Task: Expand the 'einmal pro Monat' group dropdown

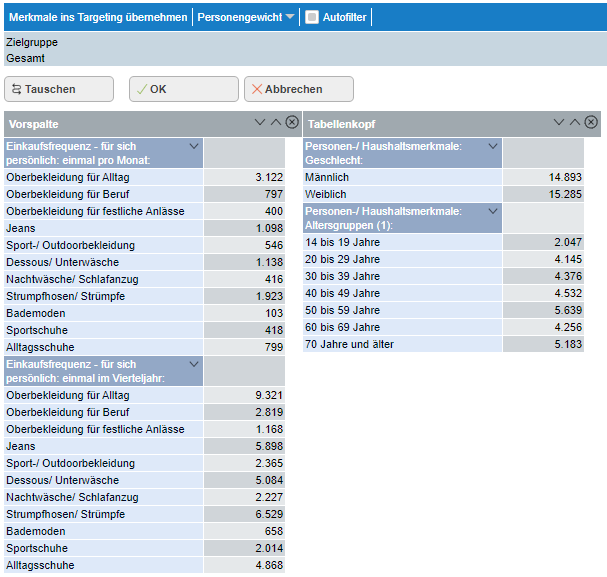Action: [x=194, y=146]
